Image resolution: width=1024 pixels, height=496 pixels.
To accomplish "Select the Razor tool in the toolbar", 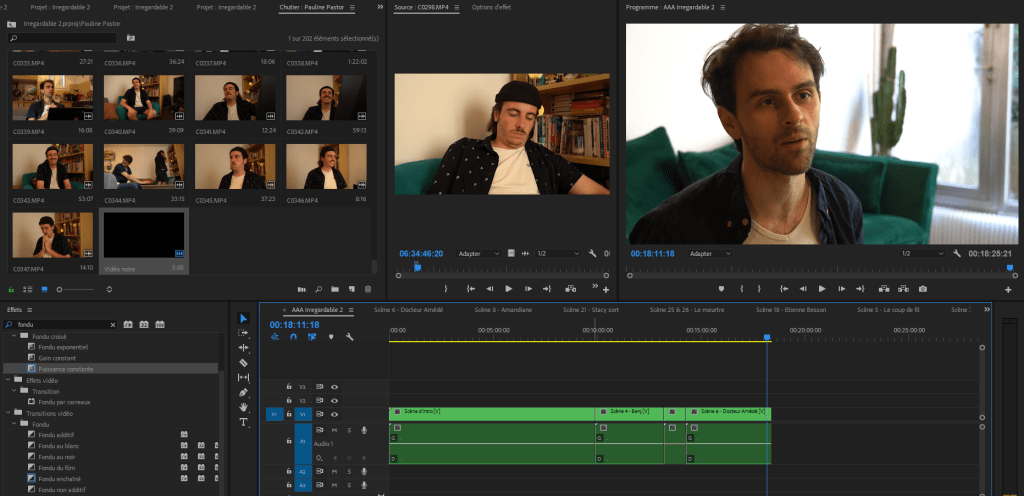I will click(x=243, y=362).
